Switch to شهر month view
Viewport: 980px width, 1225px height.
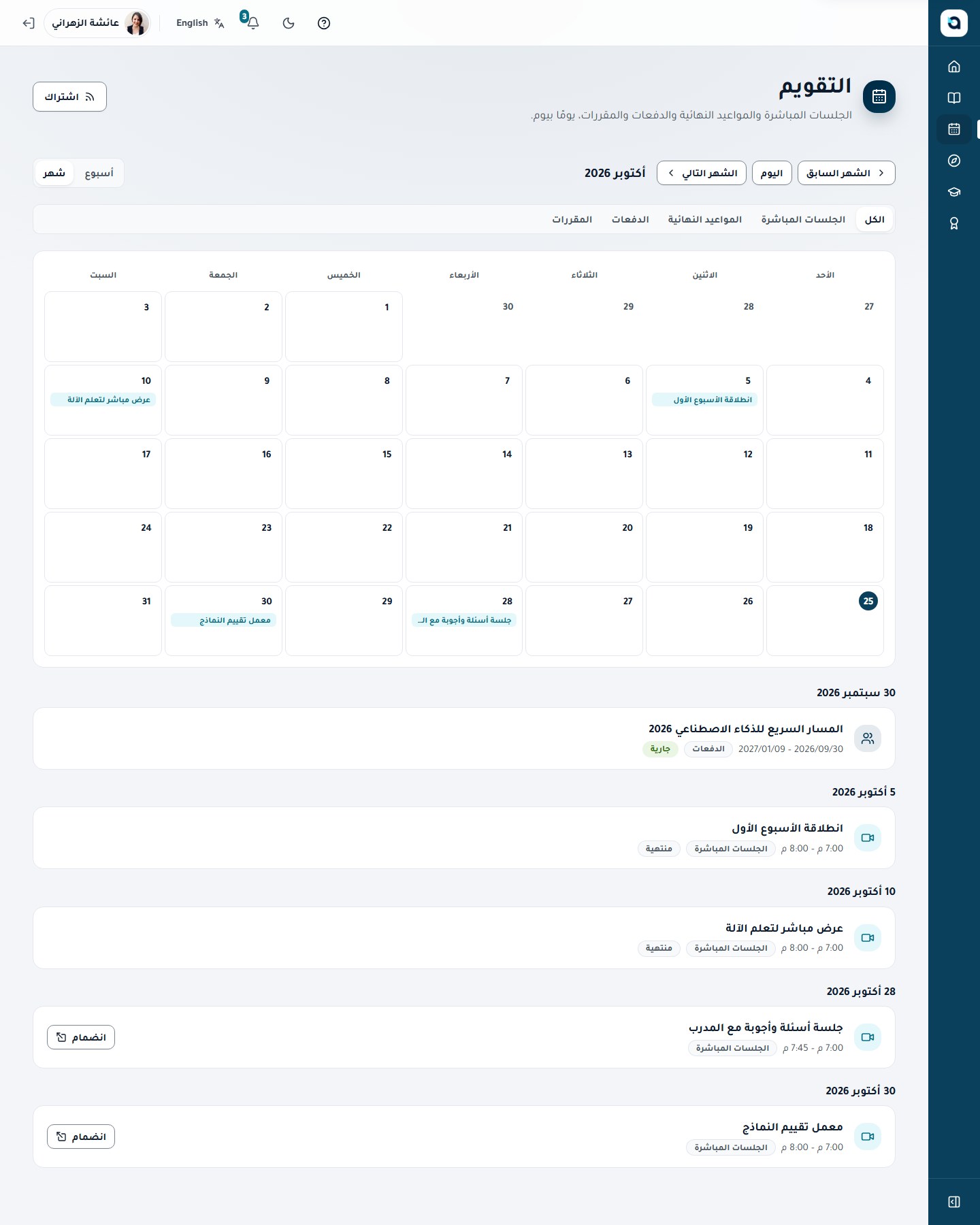(54, 173)
